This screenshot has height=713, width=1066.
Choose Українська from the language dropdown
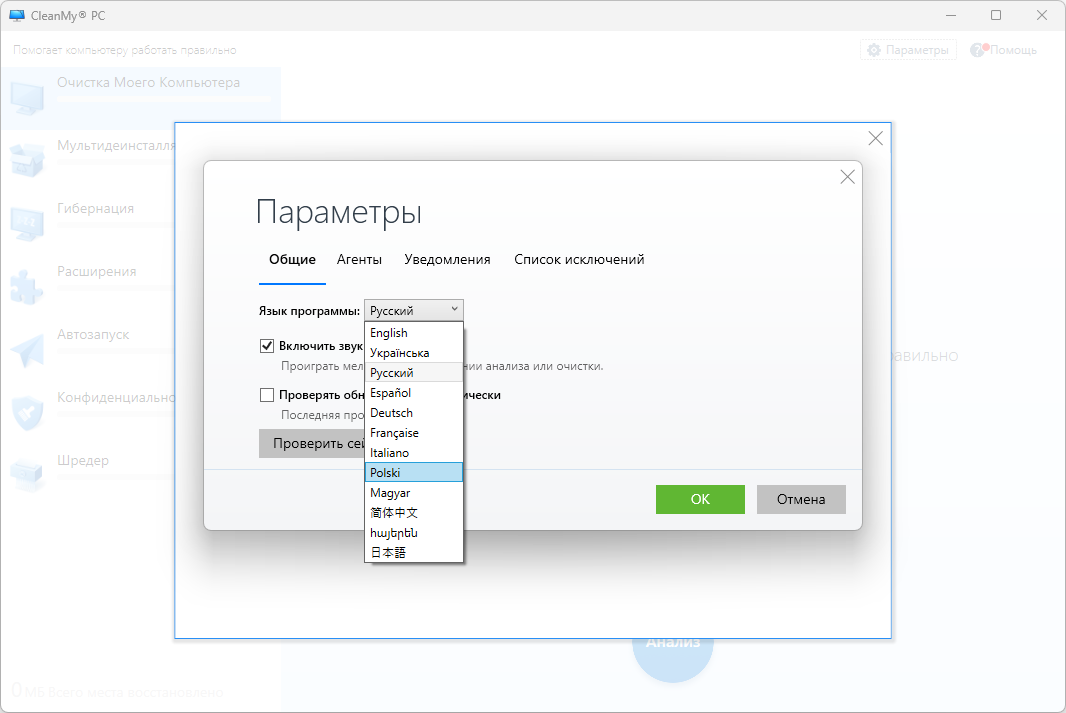click(414, 353)
